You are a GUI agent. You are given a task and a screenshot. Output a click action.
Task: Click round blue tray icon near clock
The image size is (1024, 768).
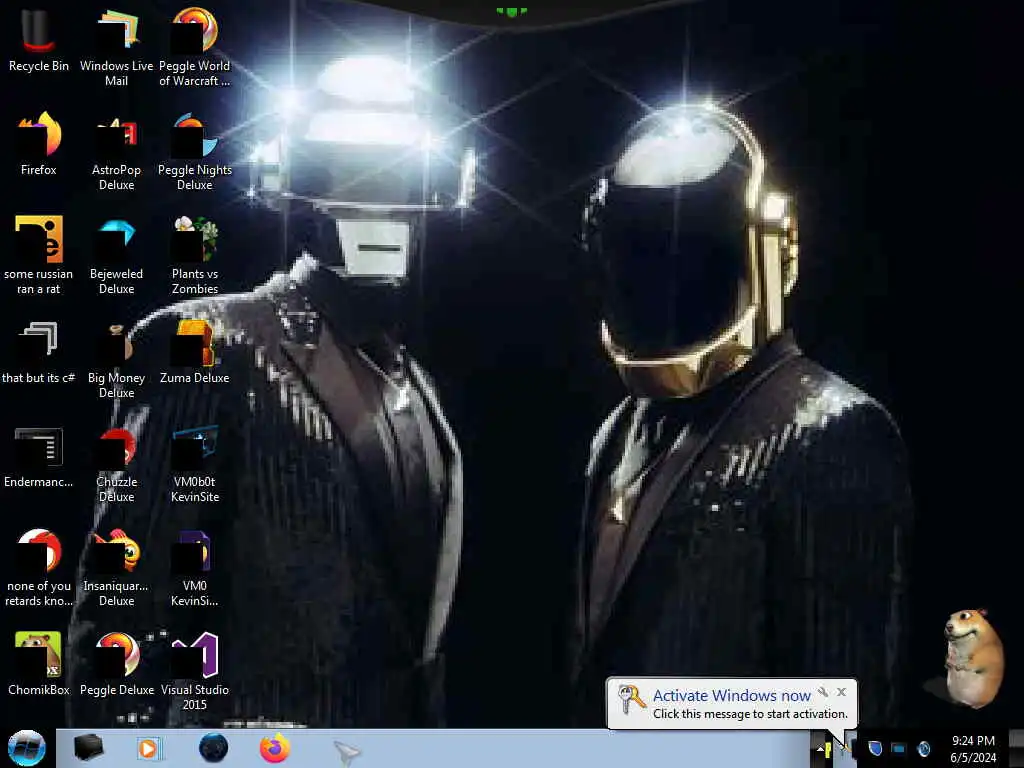923,748
